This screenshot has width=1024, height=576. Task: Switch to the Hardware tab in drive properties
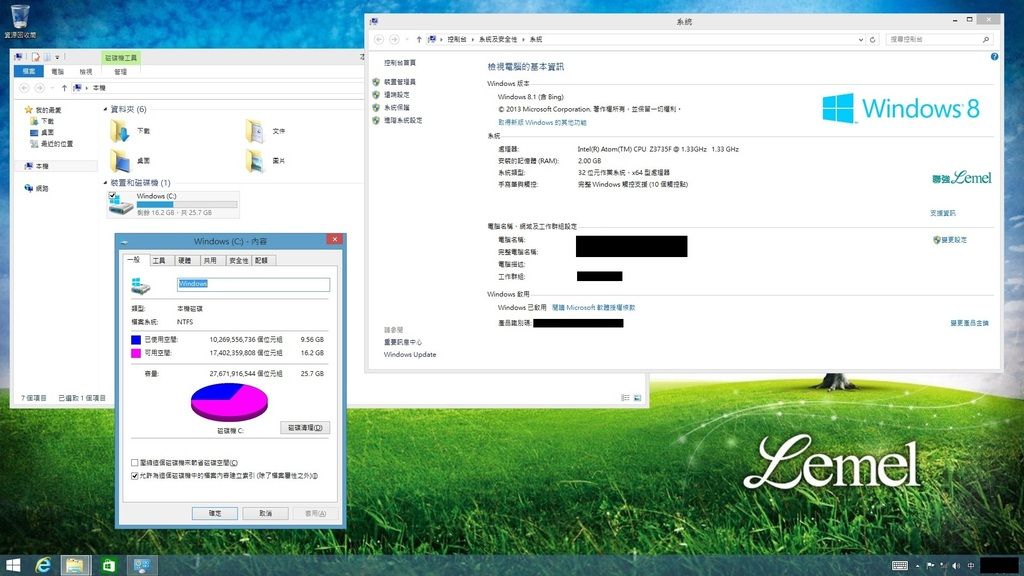pos(185,261)
